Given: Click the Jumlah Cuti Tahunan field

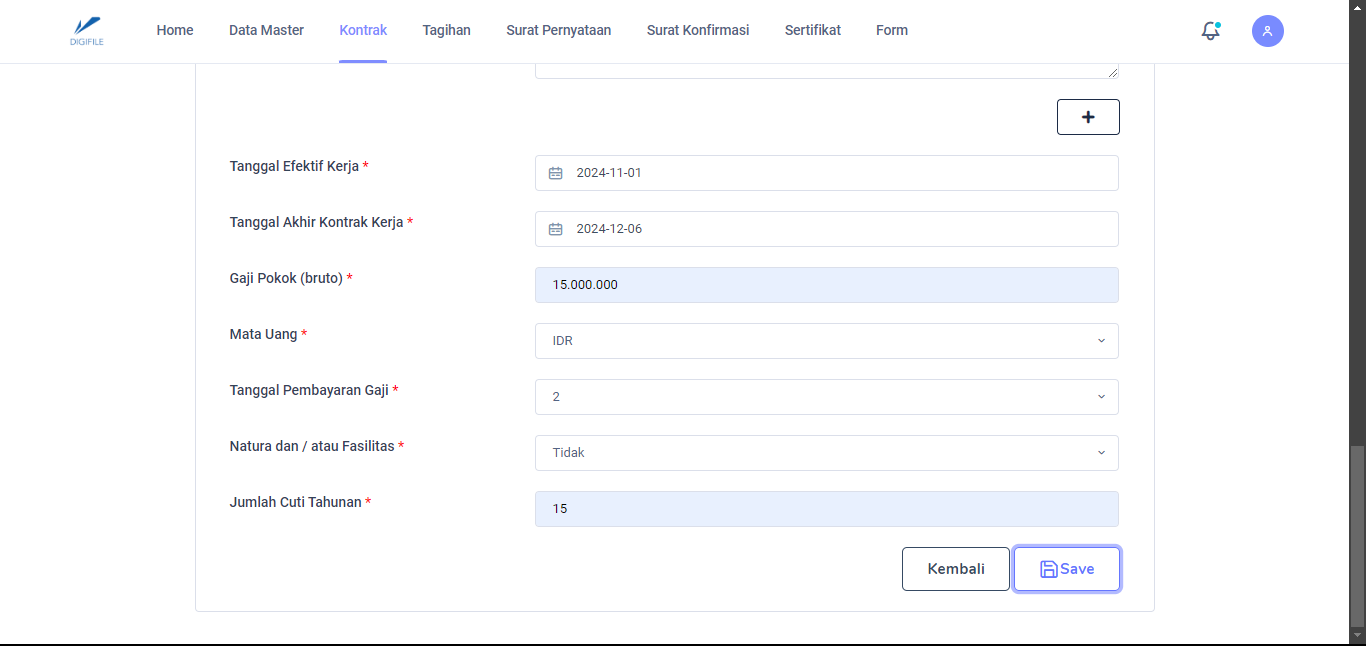Looking at the screenshot, I should [x=826, y=509].
